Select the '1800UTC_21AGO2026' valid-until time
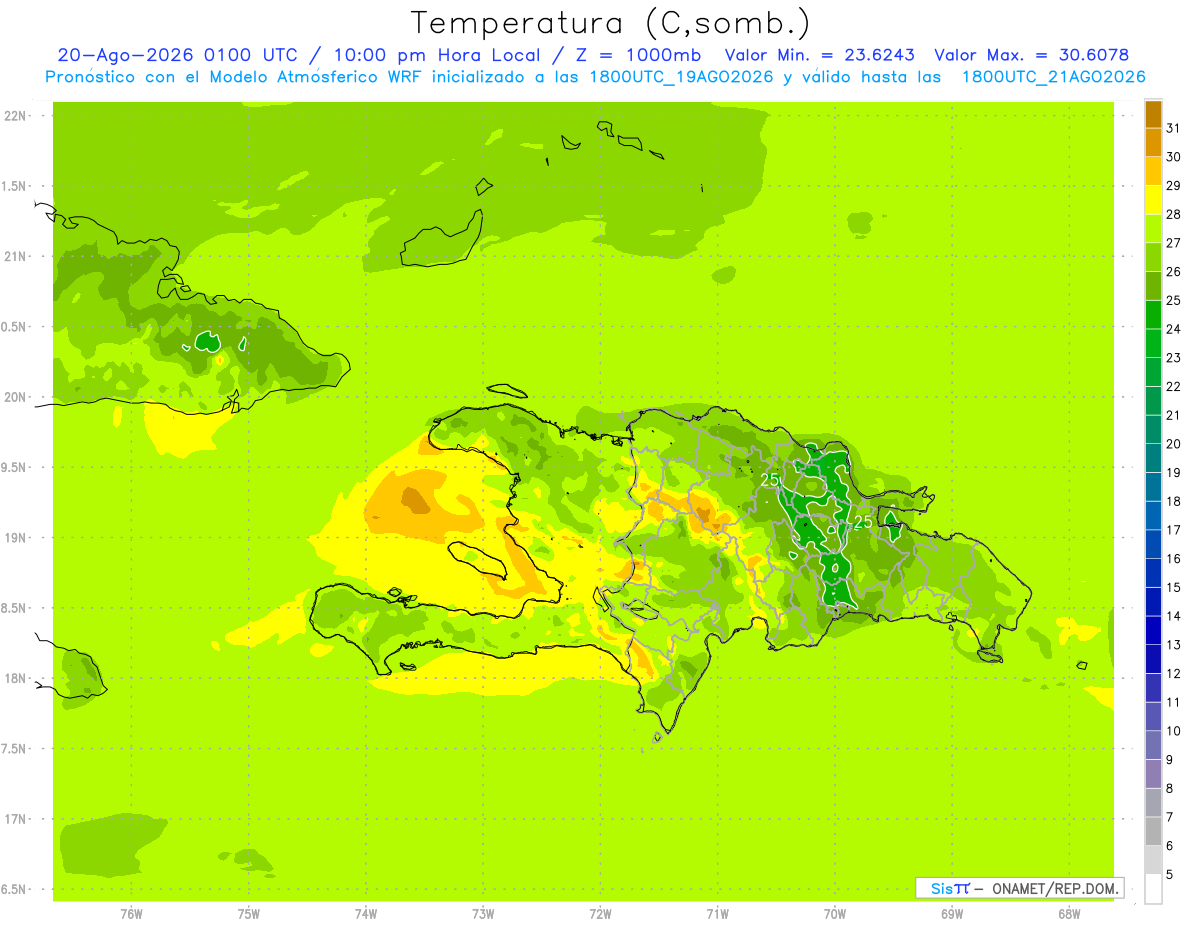 point(1053,77)
